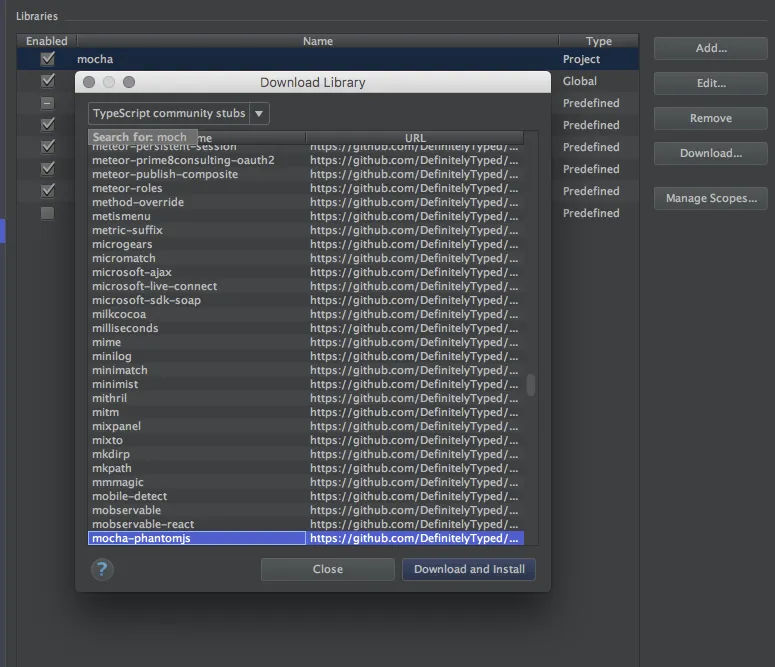Select mmmagic entry

point(197,482)
